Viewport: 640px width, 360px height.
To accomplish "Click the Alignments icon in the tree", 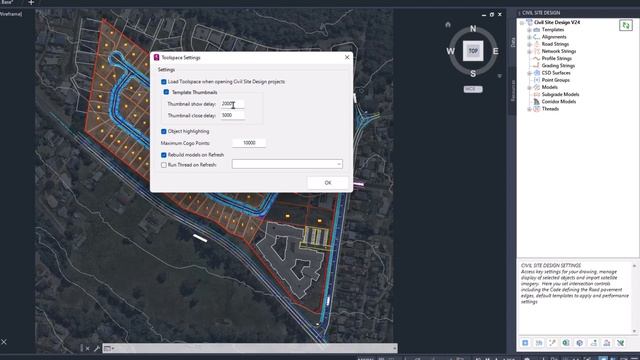I will [x=537, y=37].
